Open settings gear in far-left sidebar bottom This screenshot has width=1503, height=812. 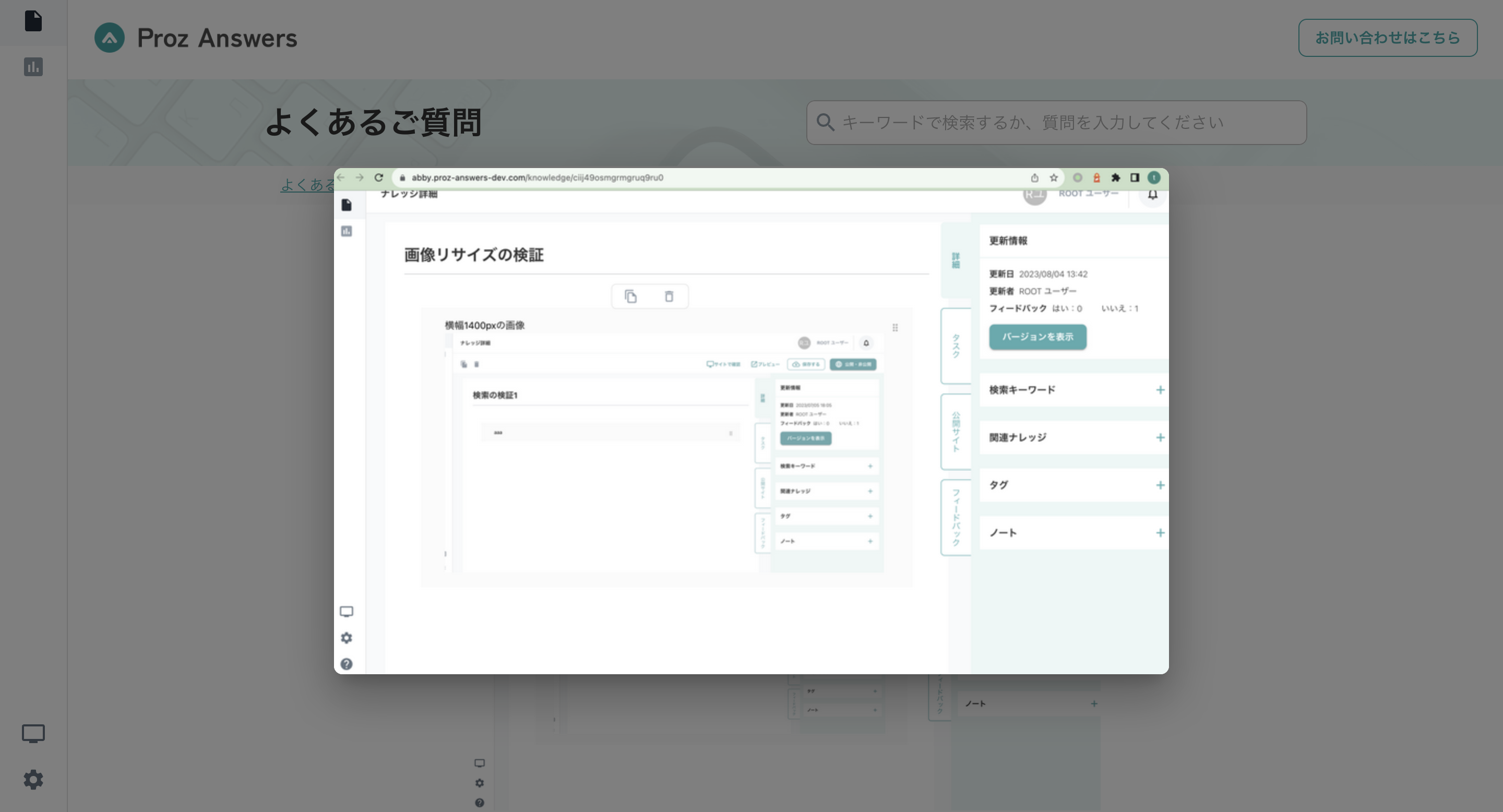[x=33, y=779]
